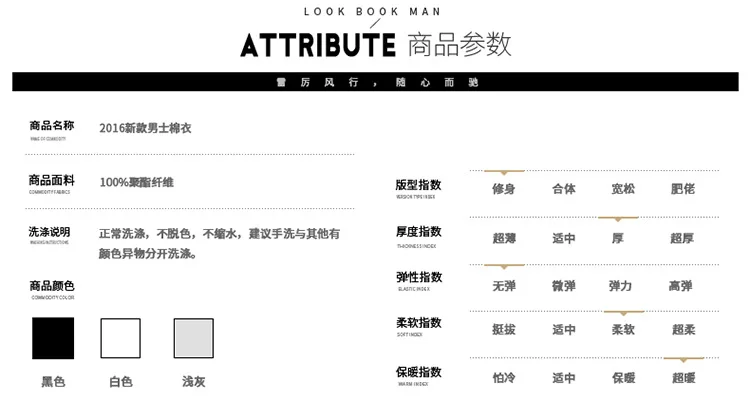Click the 超厚 thickness option
750x401 pixels.
[x=682, y=238]
